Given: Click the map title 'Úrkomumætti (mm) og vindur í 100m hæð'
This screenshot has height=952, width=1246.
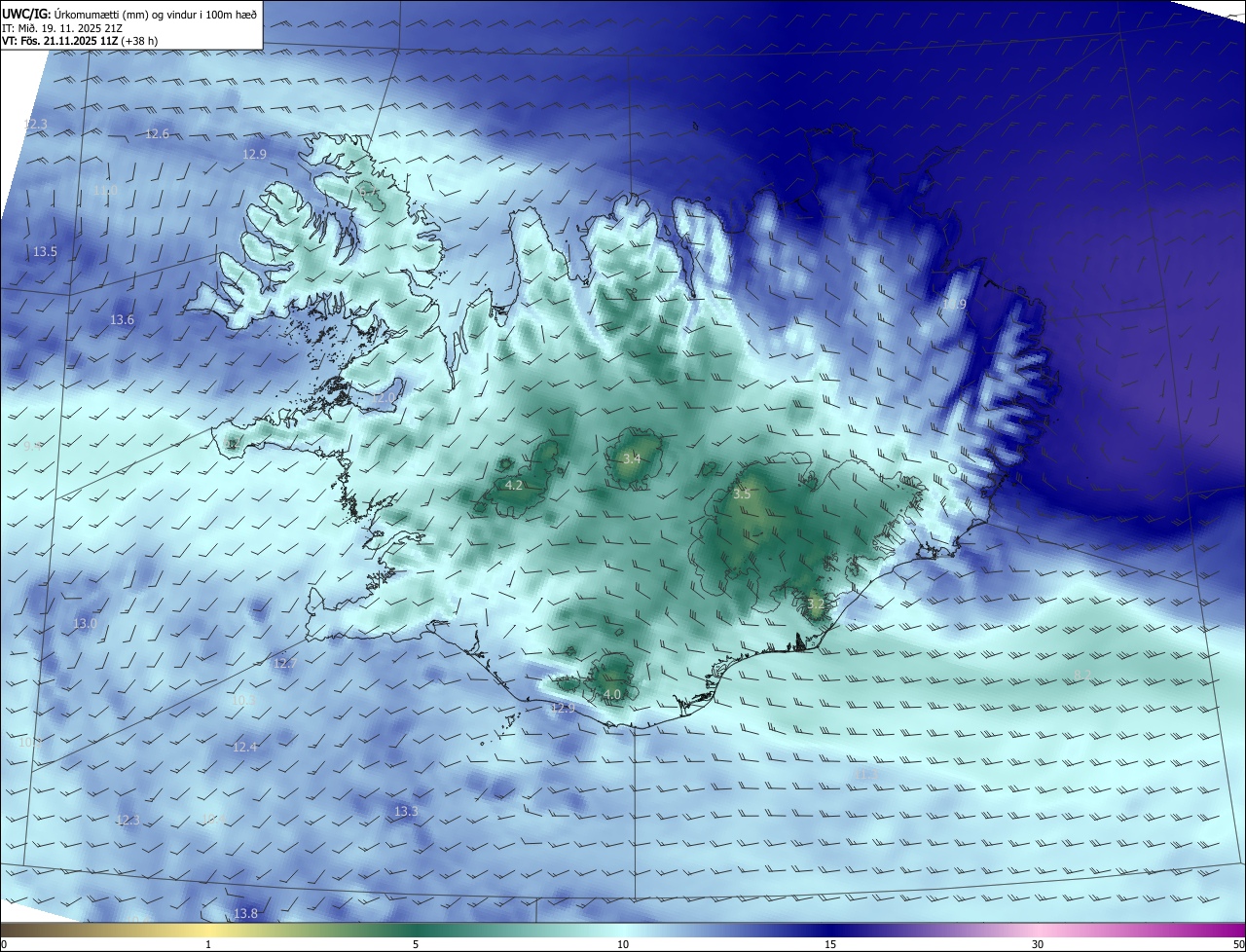Looking at the screenshot, I should (x=156, y=14).
